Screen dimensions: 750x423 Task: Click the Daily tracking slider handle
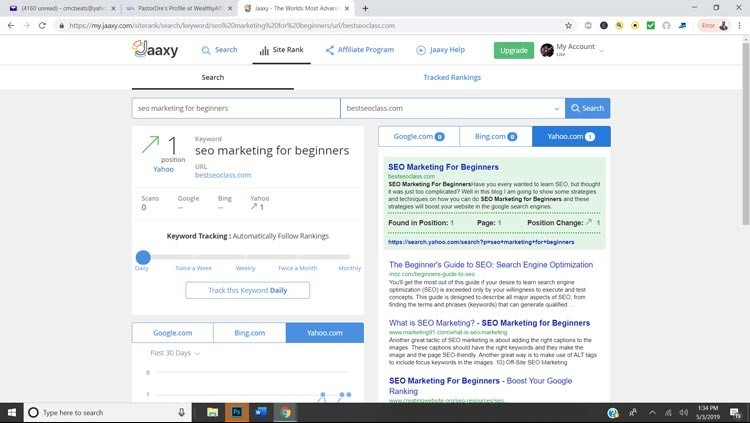point(143,257)
